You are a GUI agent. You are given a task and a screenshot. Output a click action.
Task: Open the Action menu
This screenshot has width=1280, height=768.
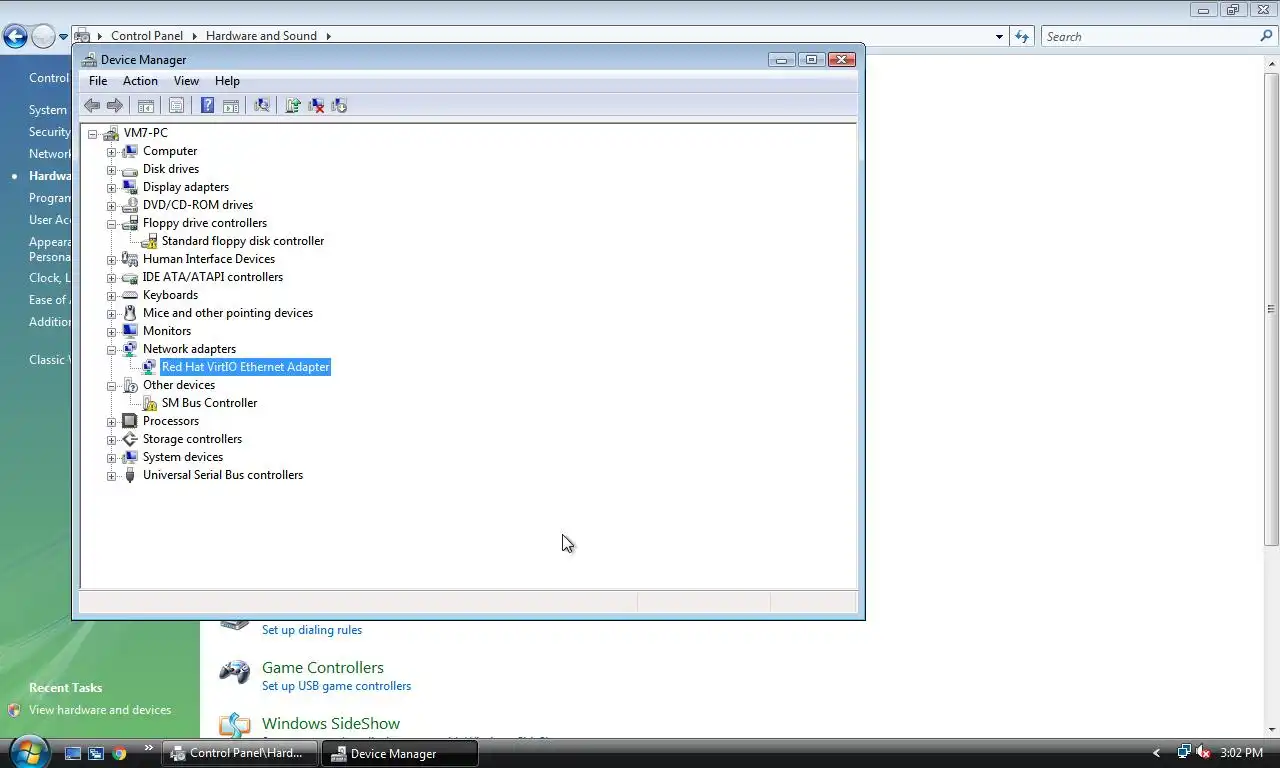[140, 81]
